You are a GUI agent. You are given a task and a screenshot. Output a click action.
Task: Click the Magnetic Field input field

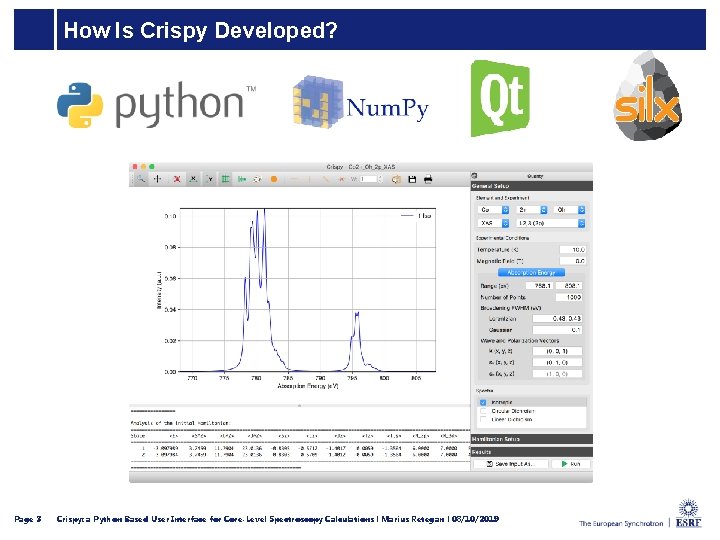point(573,261)
